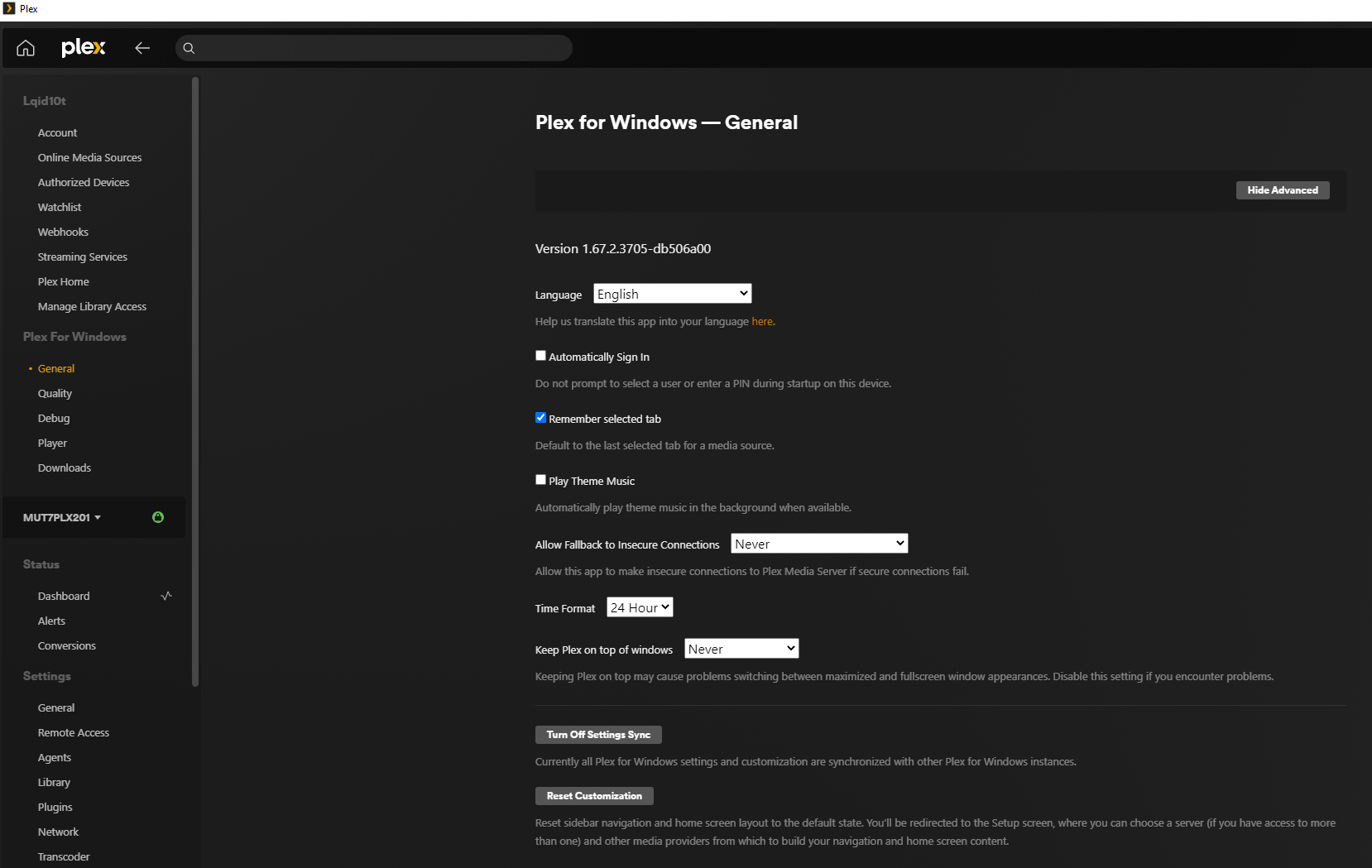The height and width of the screenshot is (868, 1372).
Task: Click the page title Plex for Windows — General
Action: [x=666, y=122]
